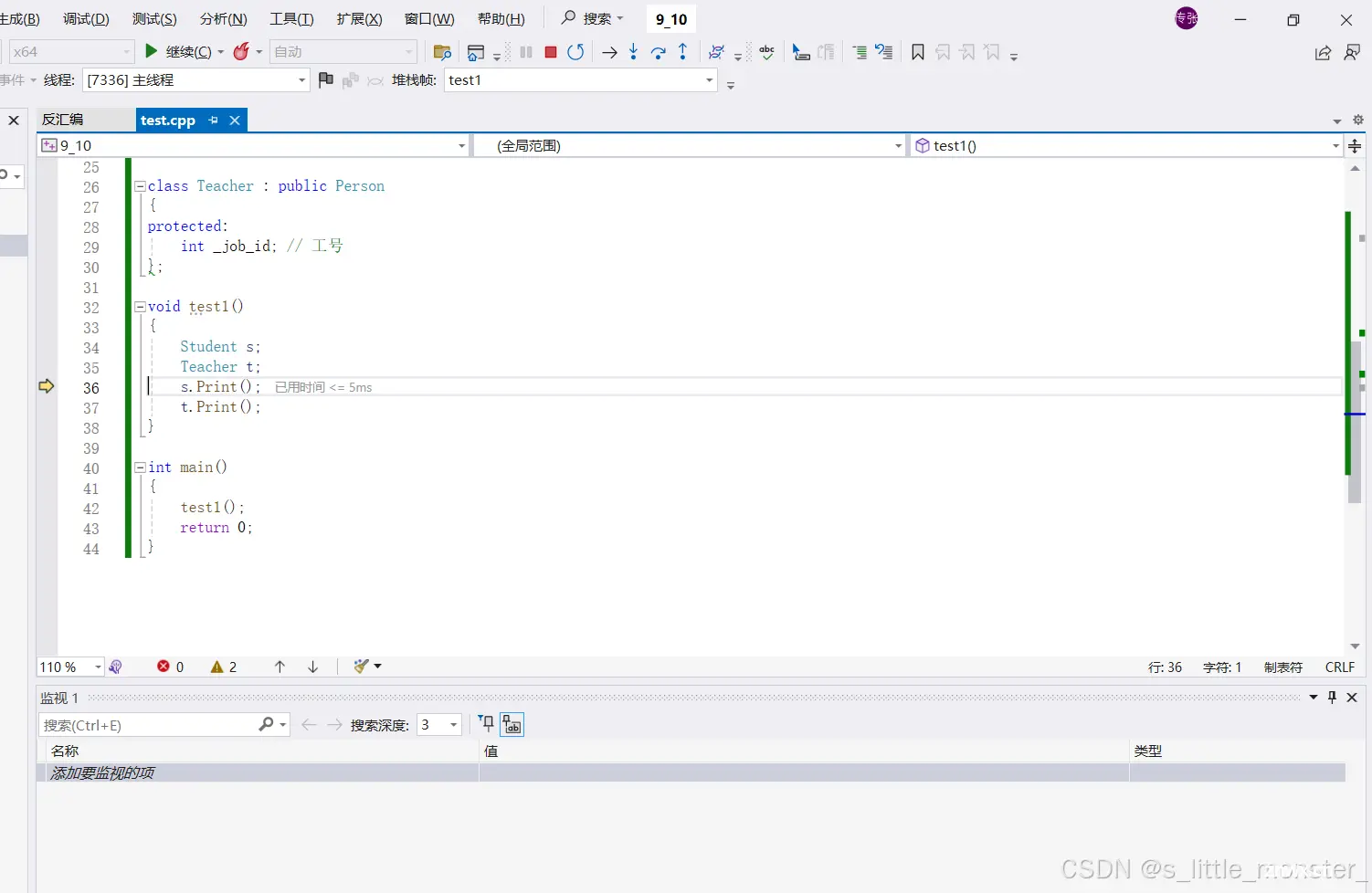Screen dimensions: 1372x893
Task: Click the green Continue debugging button
Action: coord(152,51)
